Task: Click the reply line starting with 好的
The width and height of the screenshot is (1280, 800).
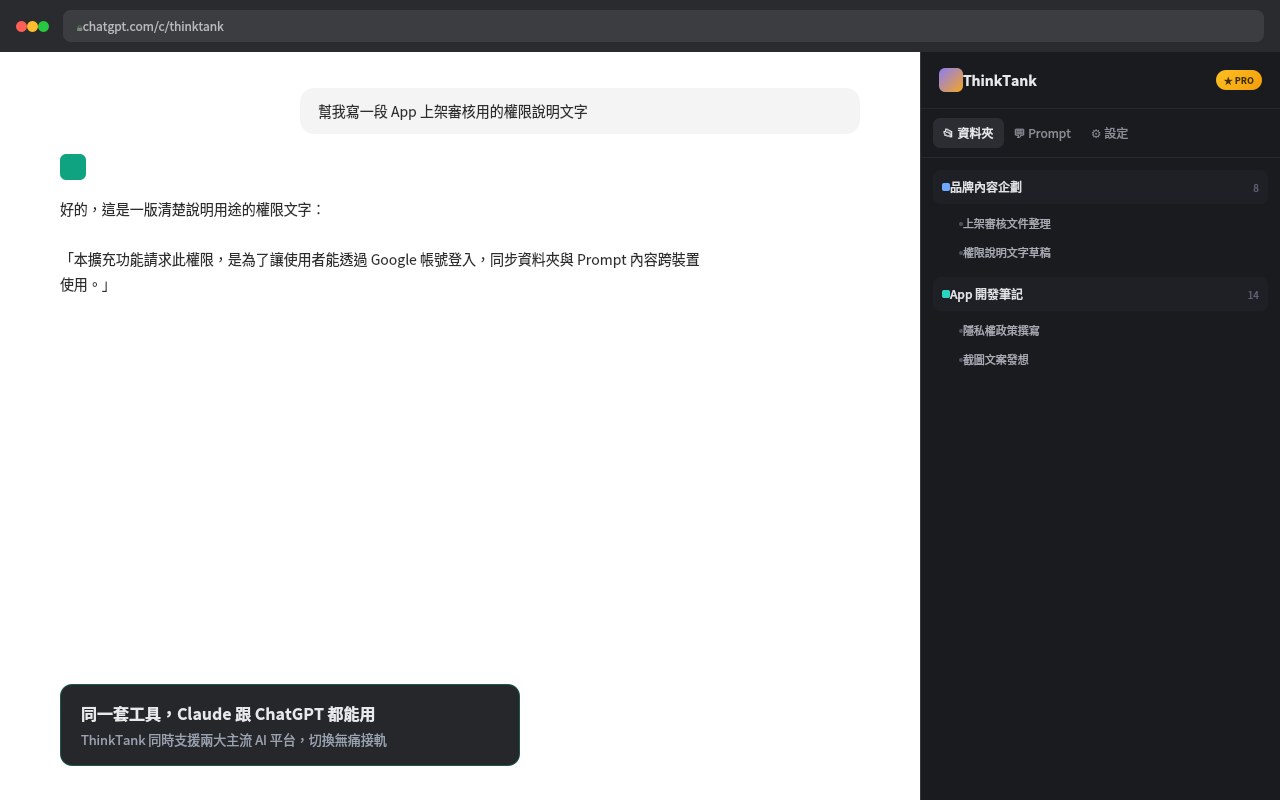Action: click(x=192, y=209)
